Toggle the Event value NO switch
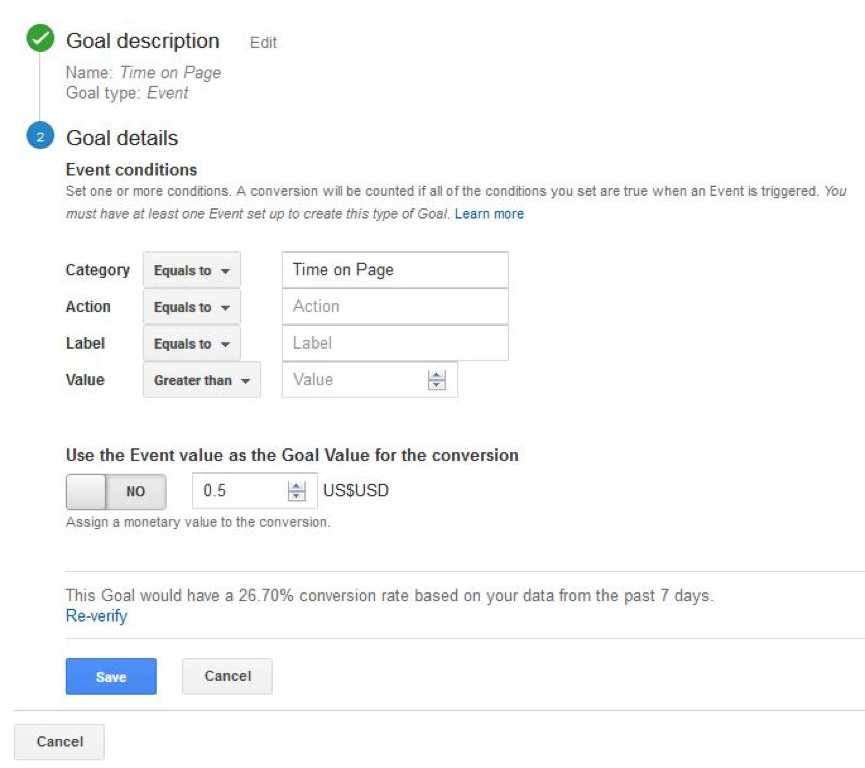This screenshot has height=768, width=865. click(116, 491)
